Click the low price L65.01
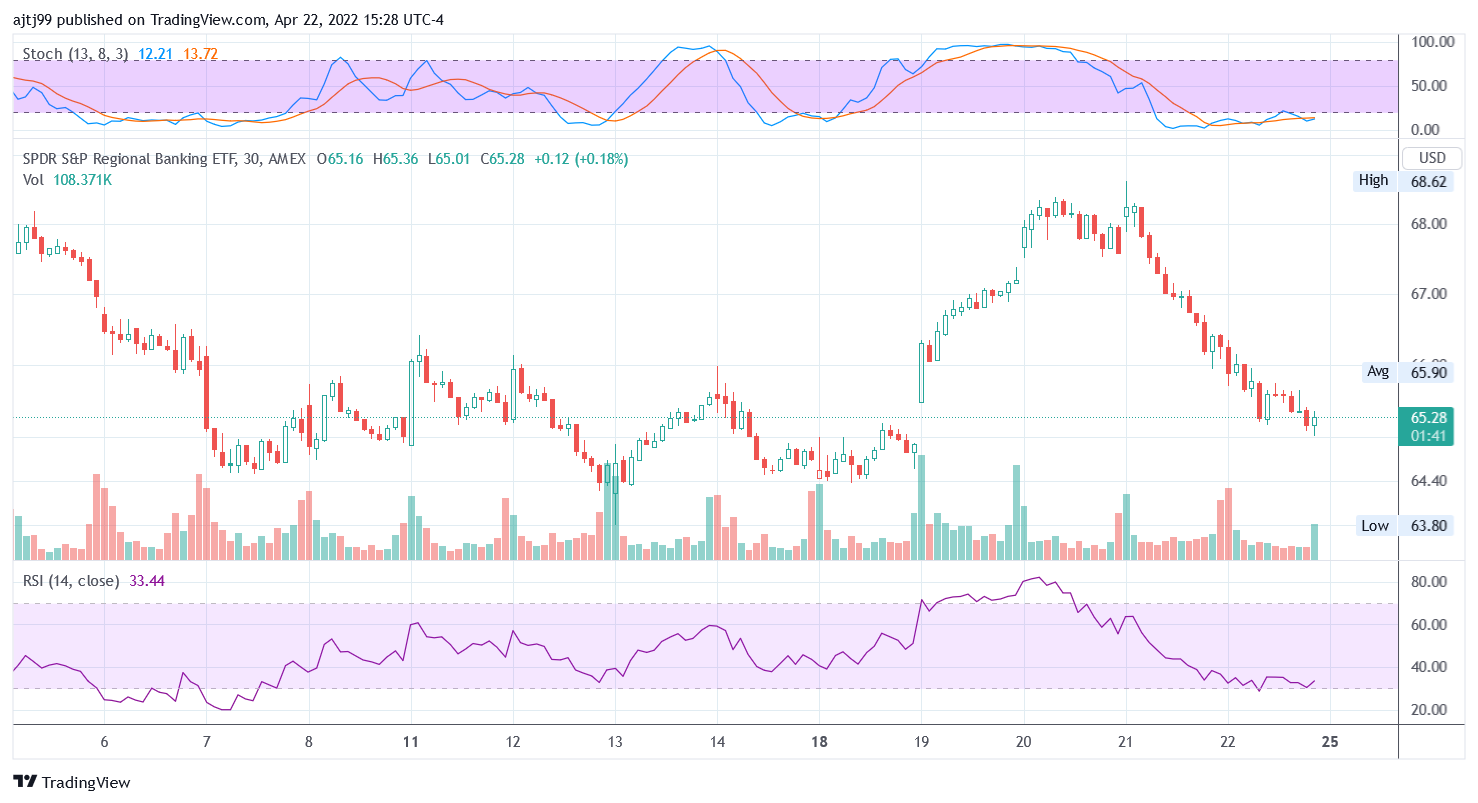The width and height of the screenshot is (1478, 803). pyautogui.click(x=450, y=158)
